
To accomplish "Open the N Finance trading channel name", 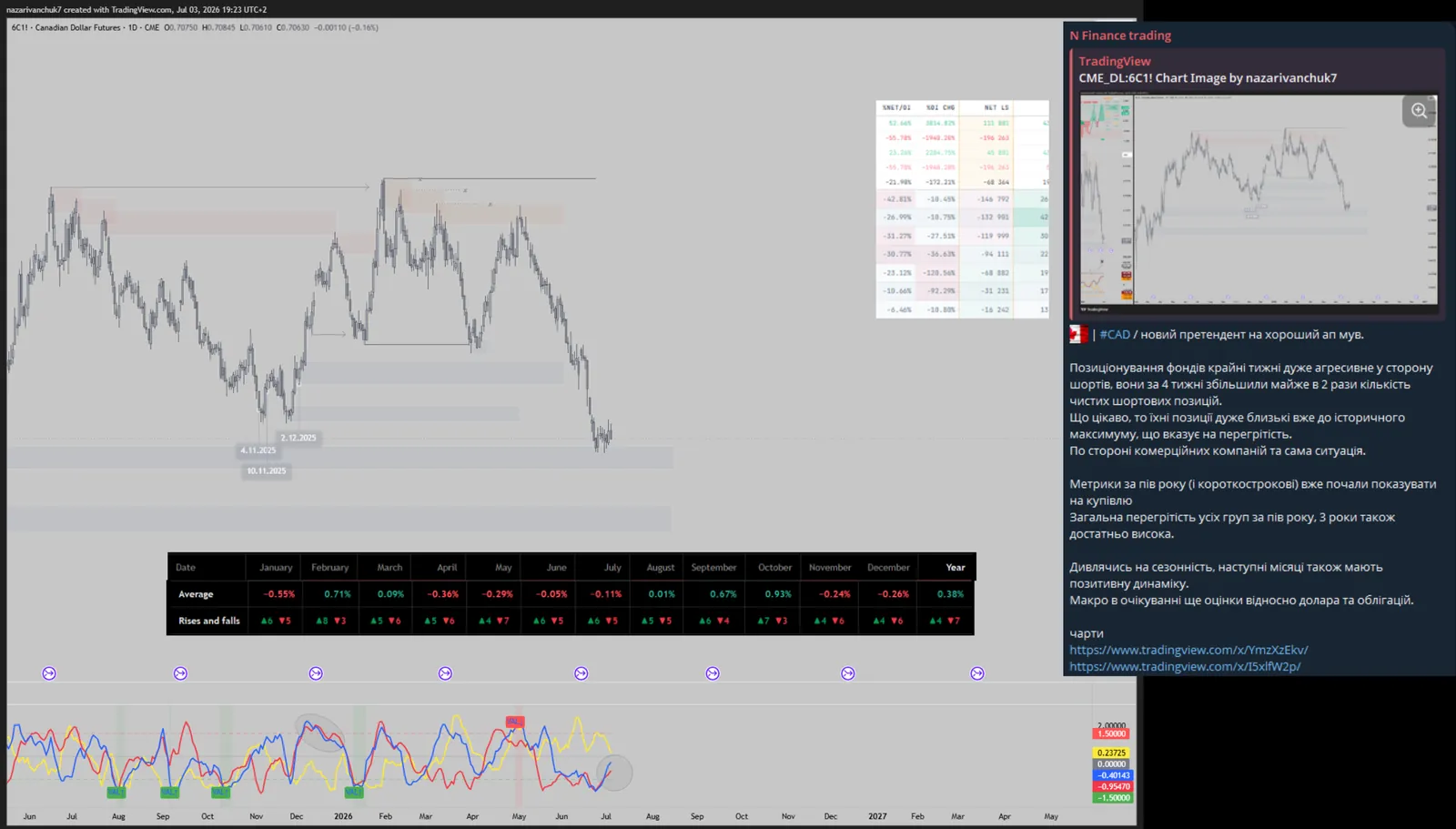I will [x=1120, y=35].
